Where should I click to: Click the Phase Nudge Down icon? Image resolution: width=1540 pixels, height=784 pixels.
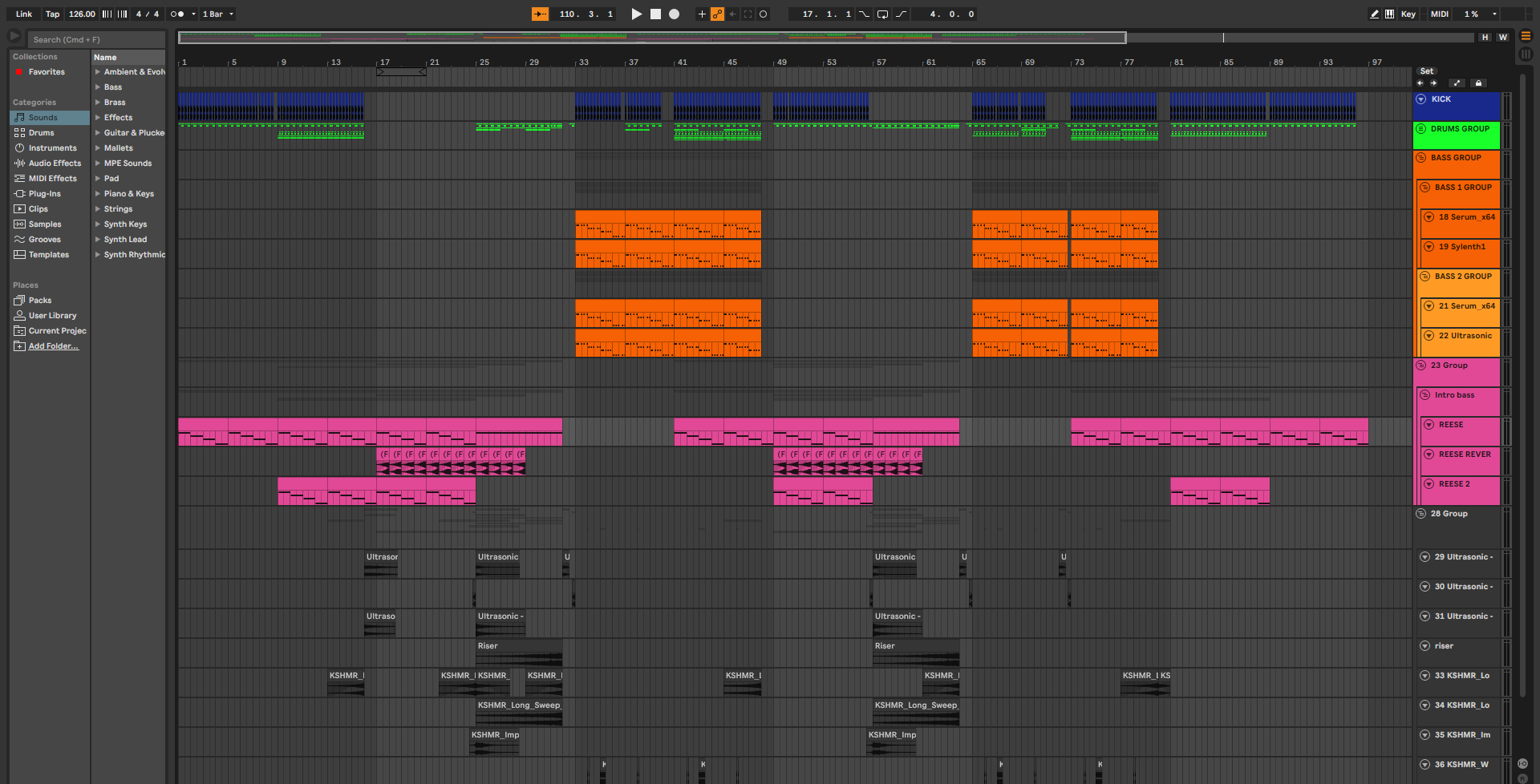coord(107,14)
